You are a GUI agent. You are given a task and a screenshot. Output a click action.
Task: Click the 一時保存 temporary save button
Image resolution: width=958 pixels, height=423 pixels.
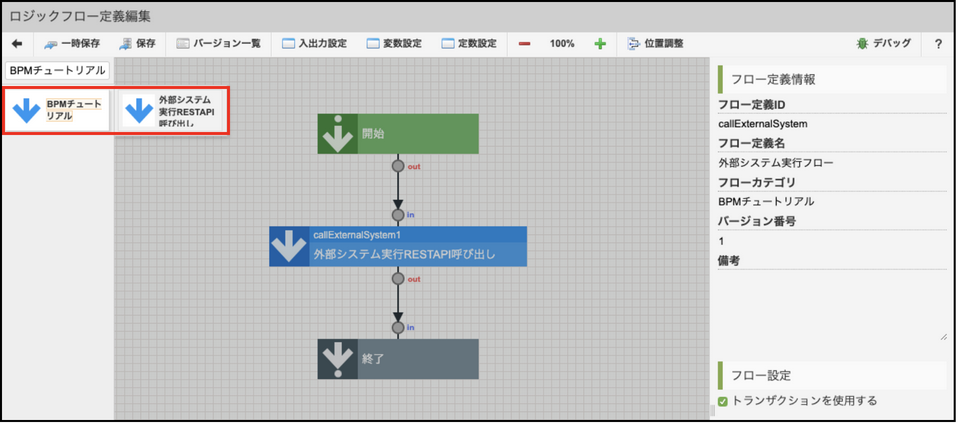71,44
